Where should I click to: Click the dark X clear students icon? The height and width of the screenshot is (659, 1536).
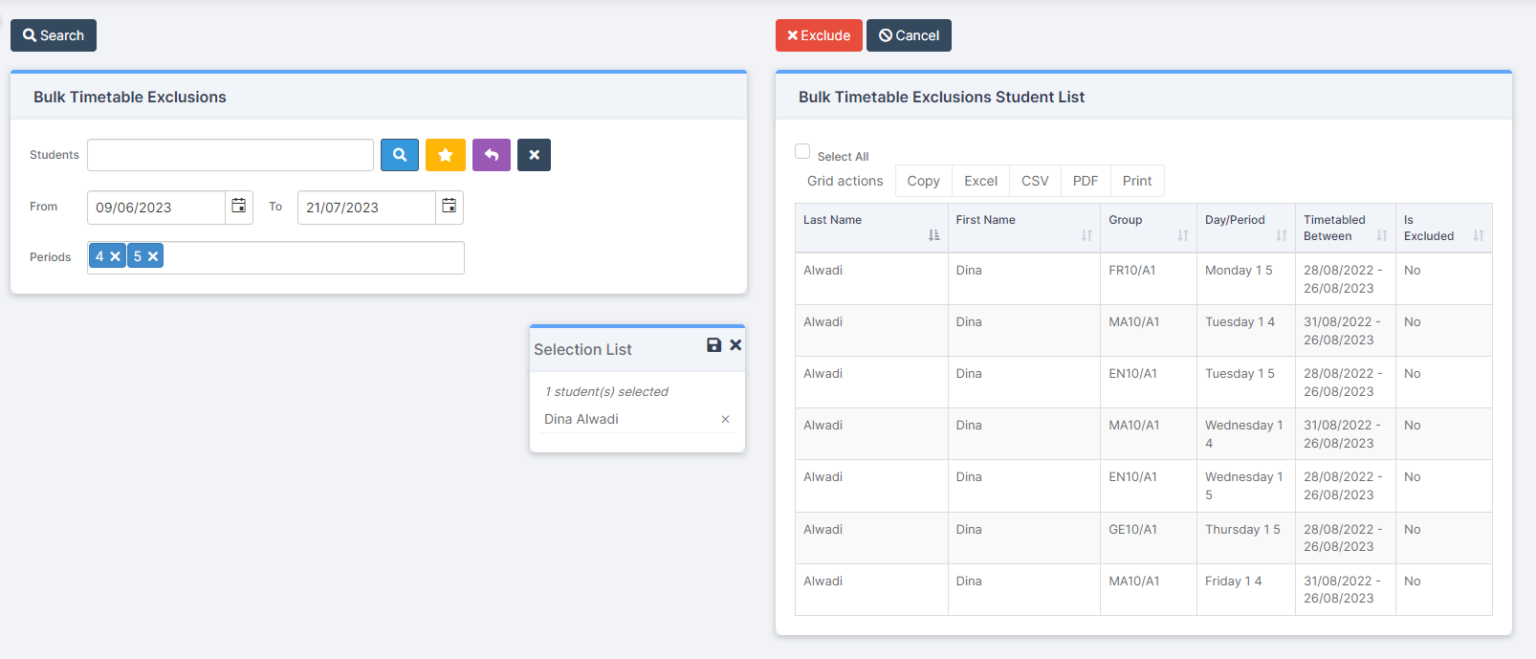[534, 155]
